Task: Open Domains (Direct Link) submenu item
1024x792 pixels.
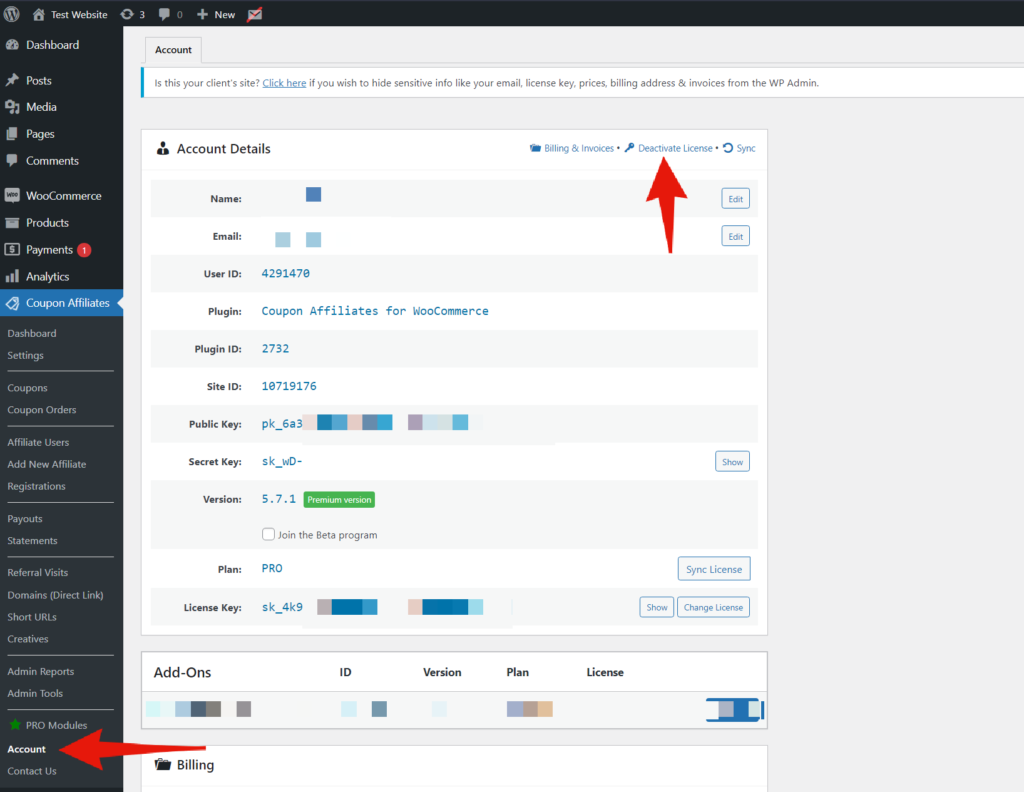Action: (x=56, y=595)
